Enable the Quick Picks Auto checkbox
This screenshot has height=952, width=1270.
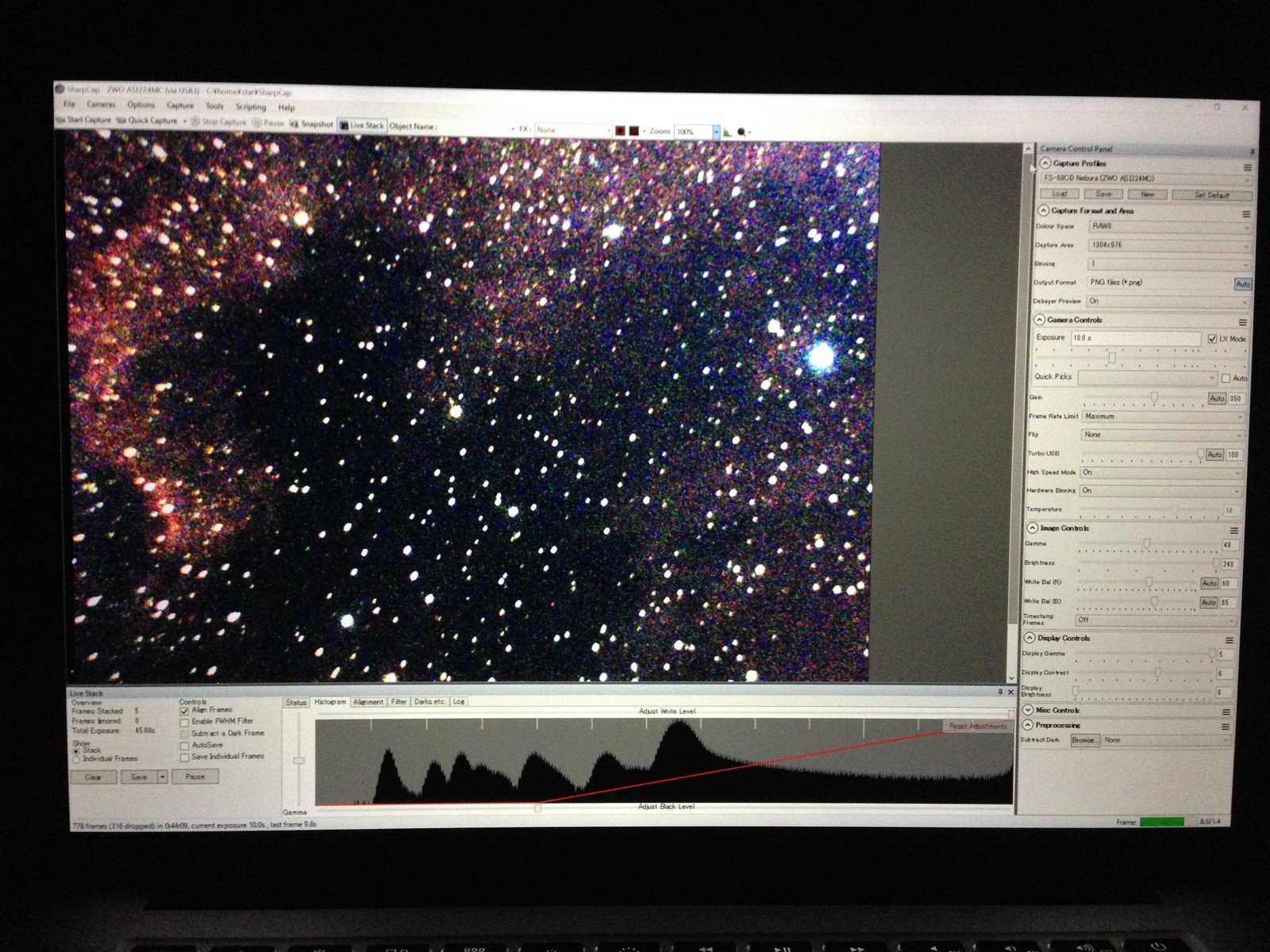click(x=1226, y=378)
